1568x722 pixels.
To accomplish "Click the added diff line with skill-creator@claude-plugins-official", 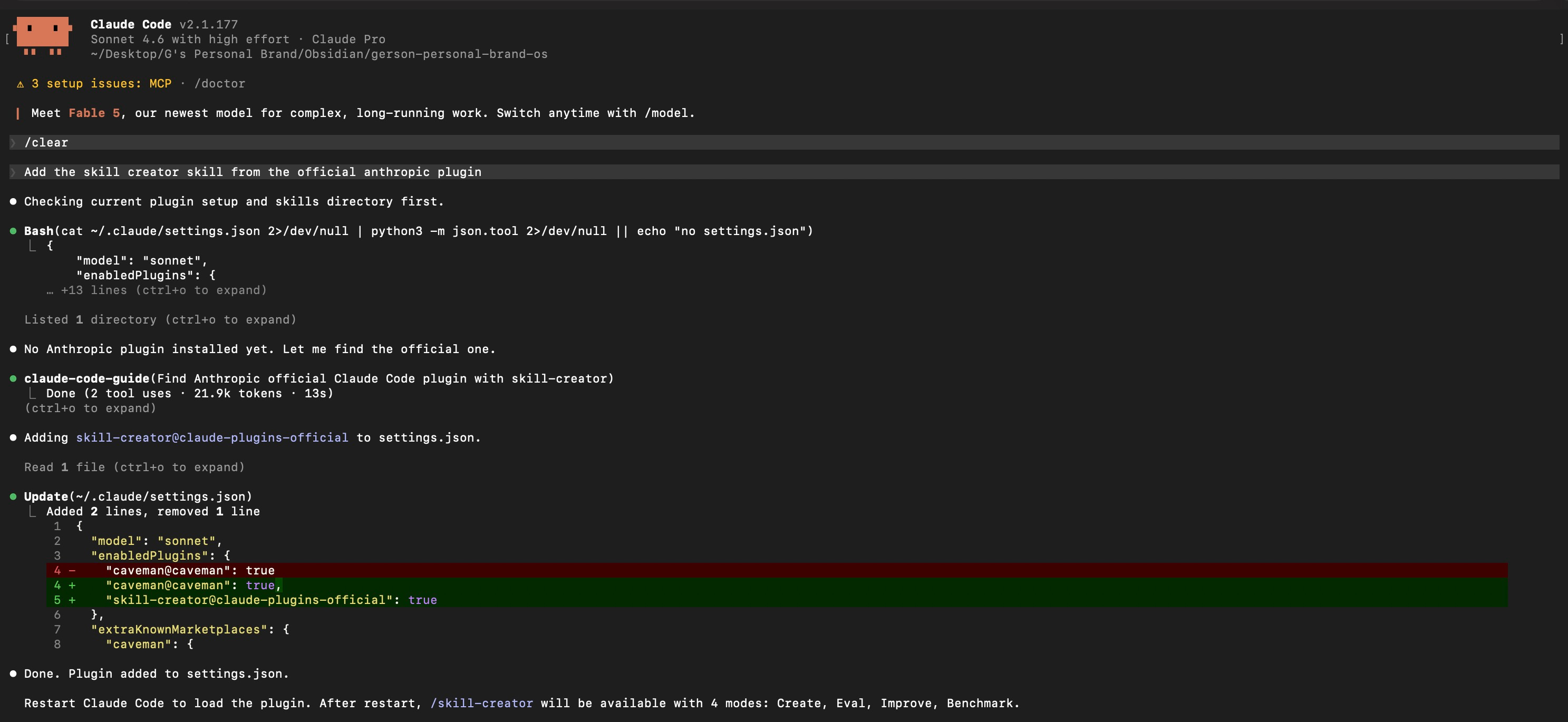I will [777, 600].
